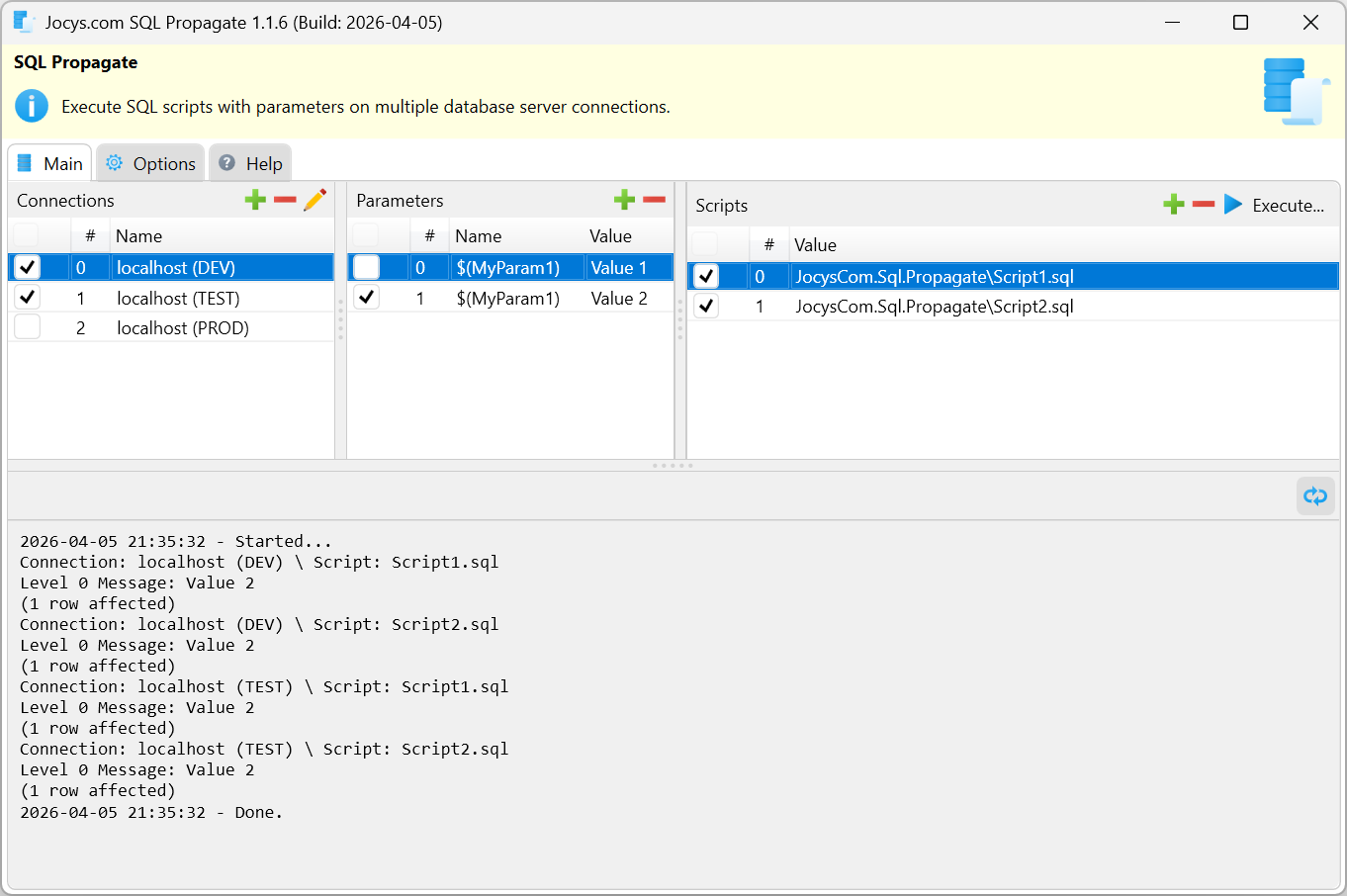Uncheck the localhost (DEV) connection
Screen dimensions: 1347x896
pos(28,267)
